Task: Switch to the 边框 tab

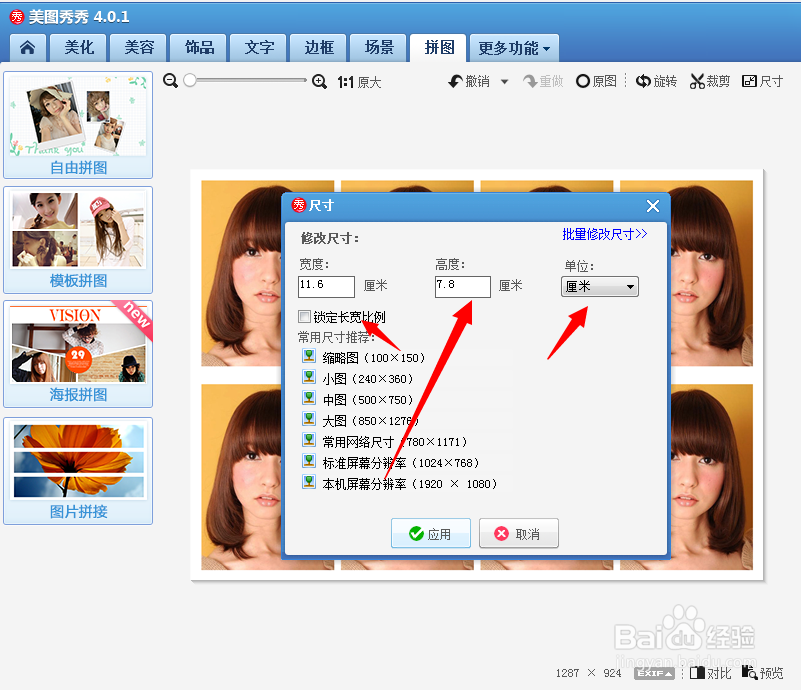Action: pos(317,47)
